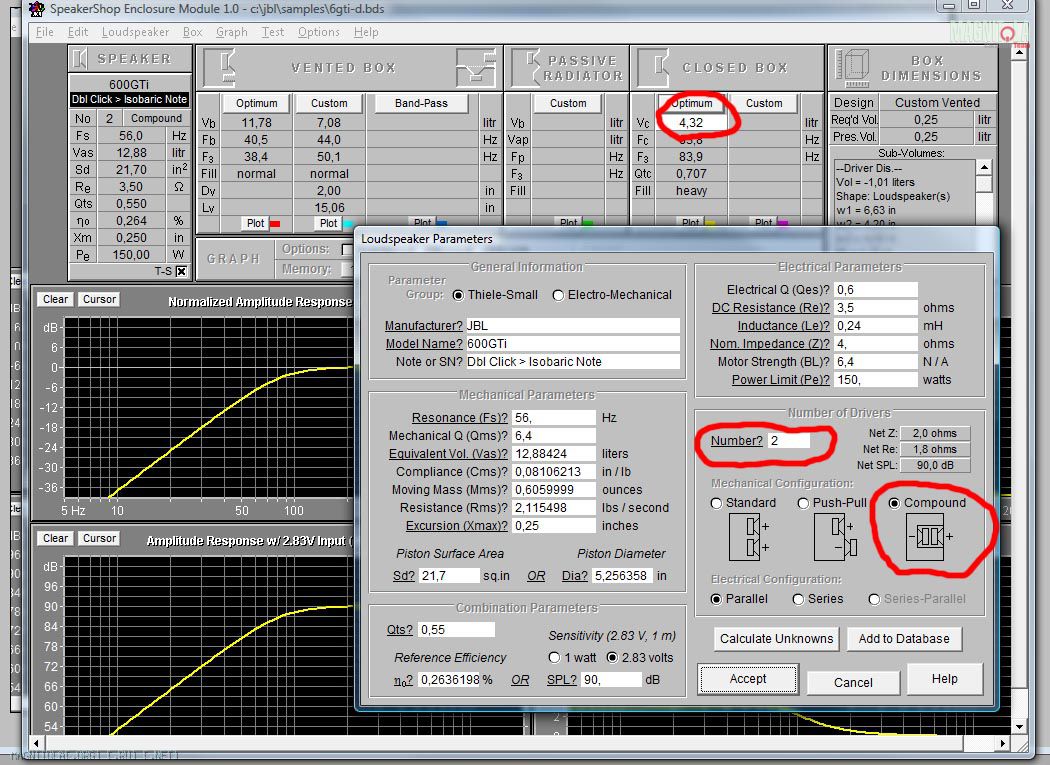Click the Vented Box Optimum button
Image resolution: width=1050 pixels, height=765 pixels.
click(256, 103)
